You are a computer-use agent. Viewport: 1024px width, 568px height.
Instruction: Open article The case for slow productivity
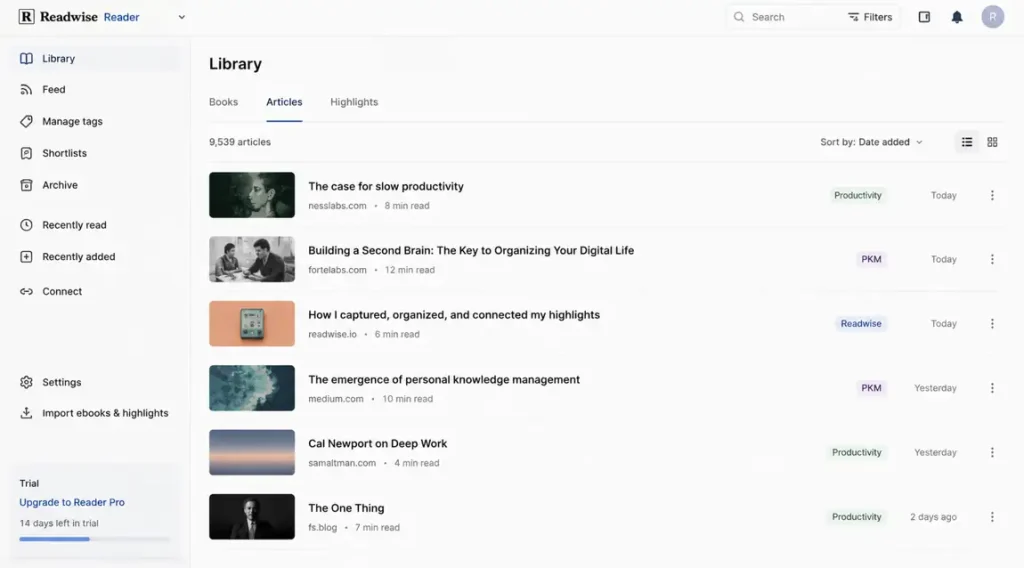click(x=385, y=187)
